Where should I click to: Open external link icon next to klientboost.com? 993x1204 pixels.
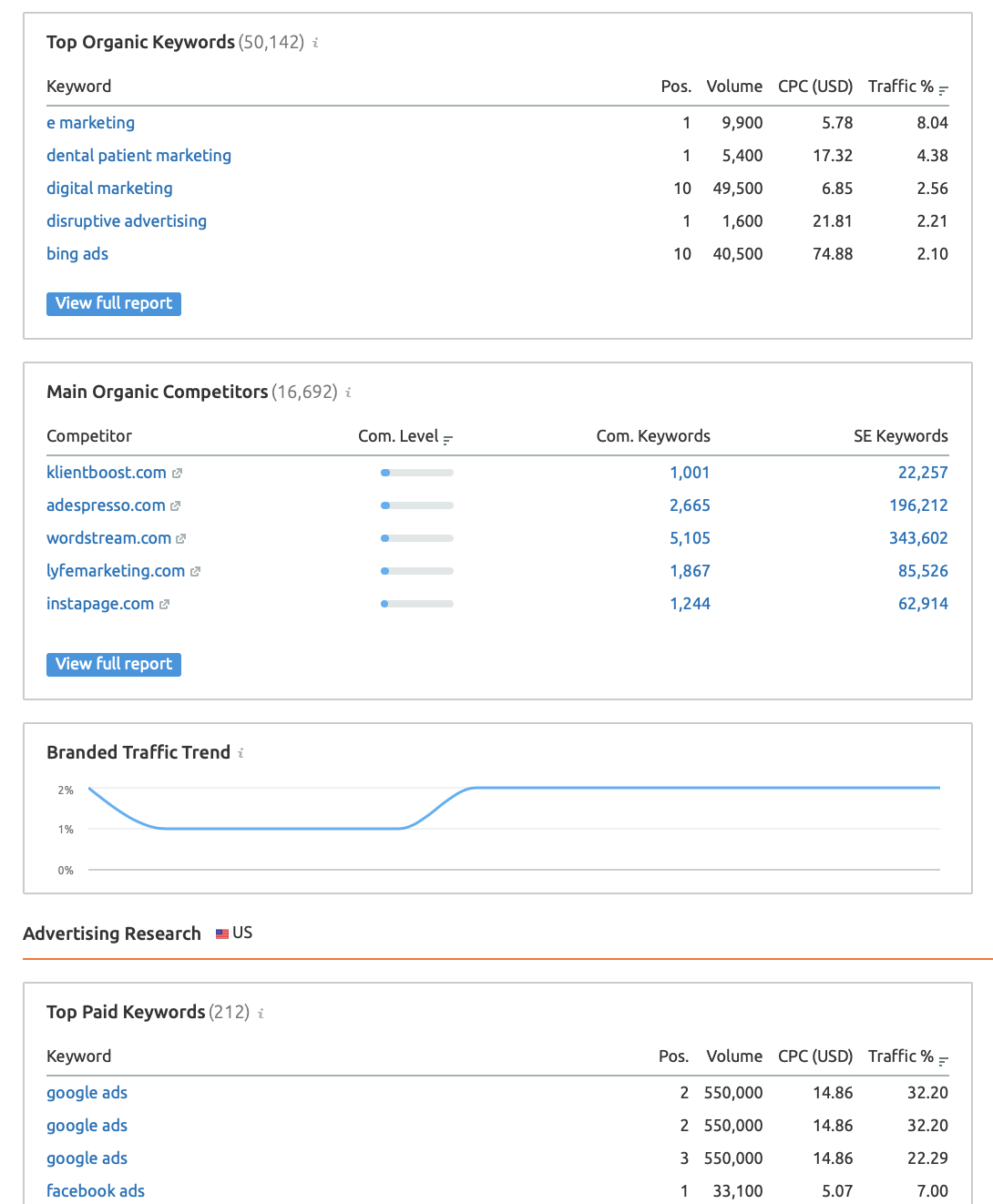[x=177, y=474]
